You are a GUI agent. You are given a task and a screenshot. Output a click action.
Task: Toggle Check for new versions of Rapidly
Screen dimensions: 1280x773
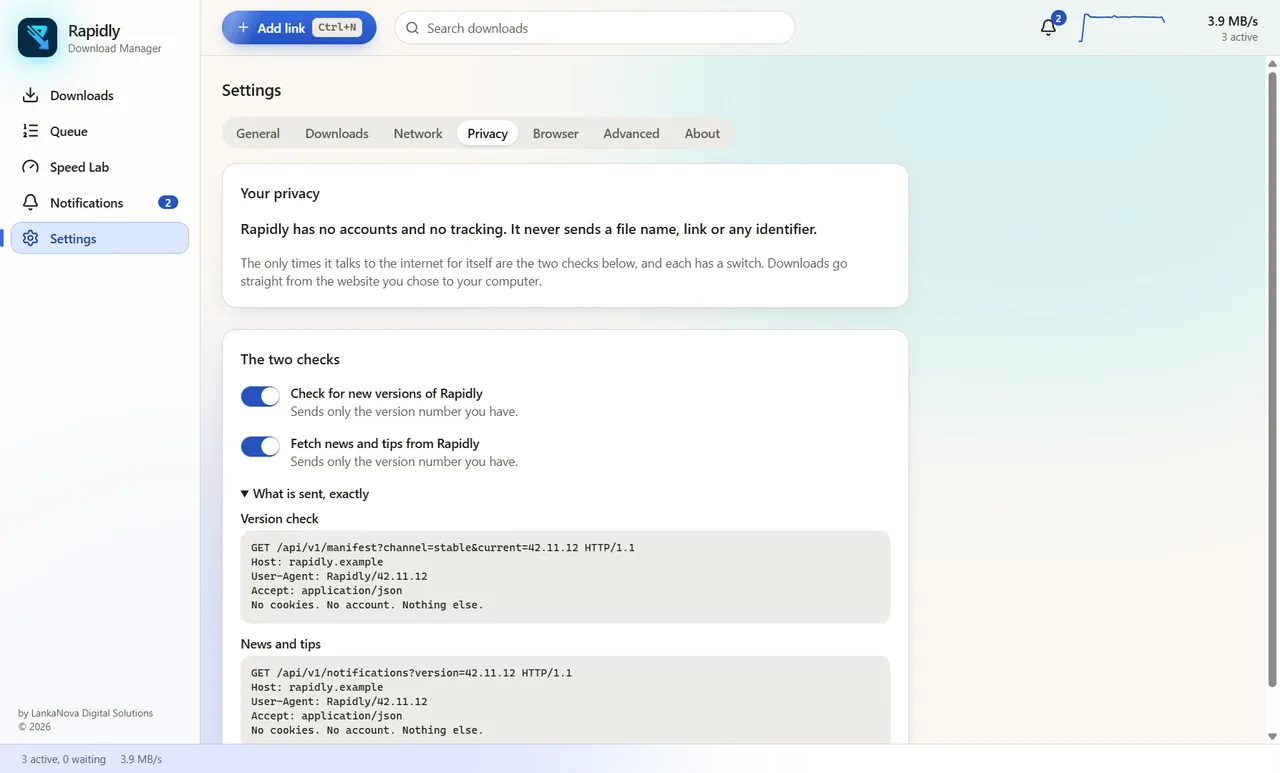pos(260,396)
